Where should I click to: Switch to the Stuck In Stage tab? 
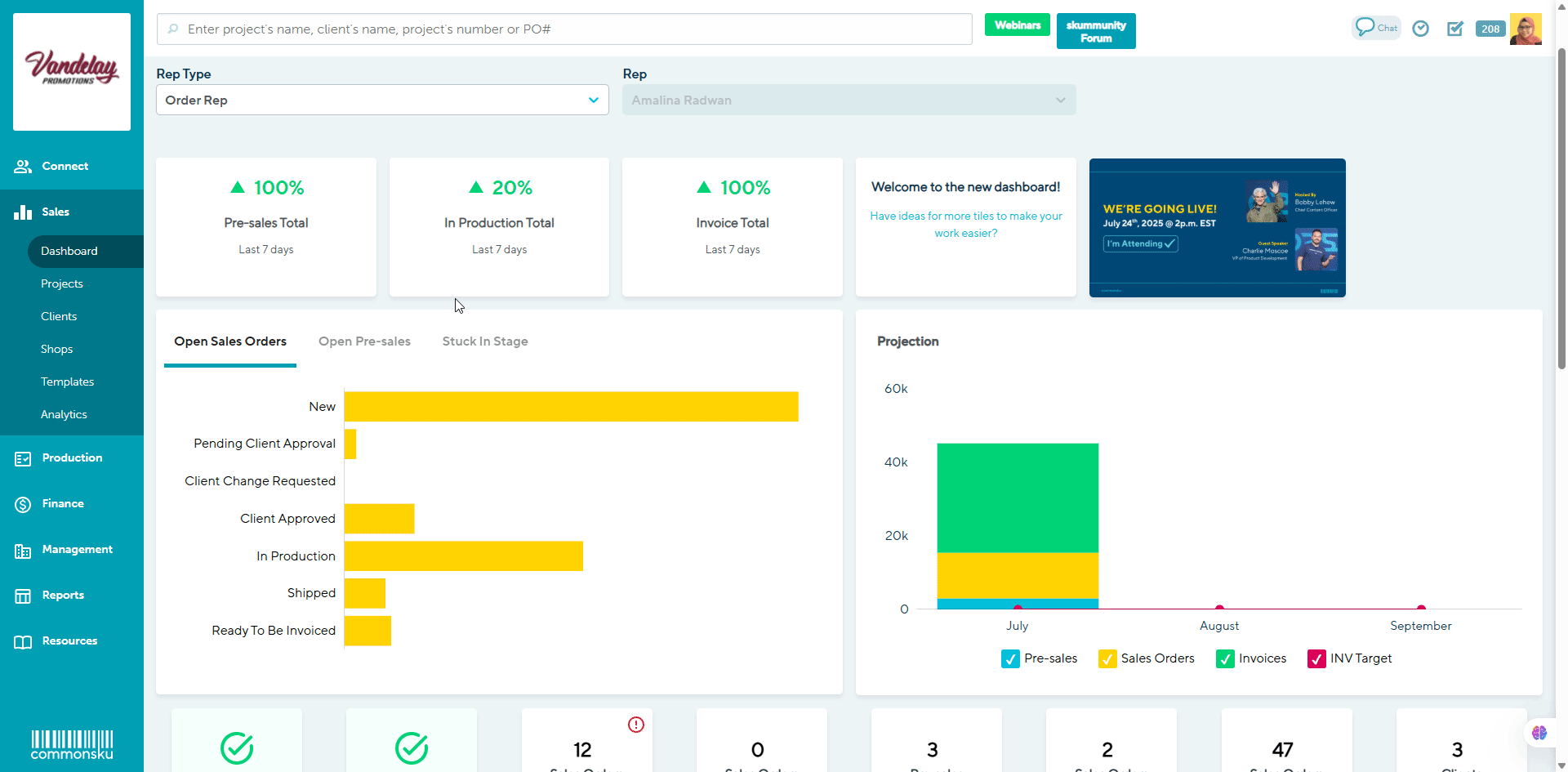pyautogui.click(x=485, y=341)
